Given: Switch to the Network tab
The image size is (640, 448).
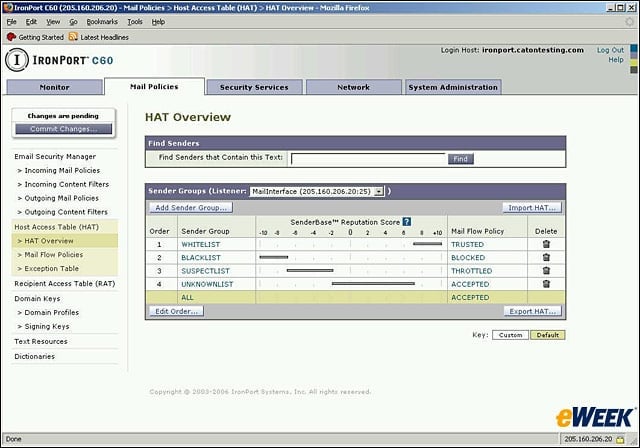Looking at the screenshot, I should 353,87.
